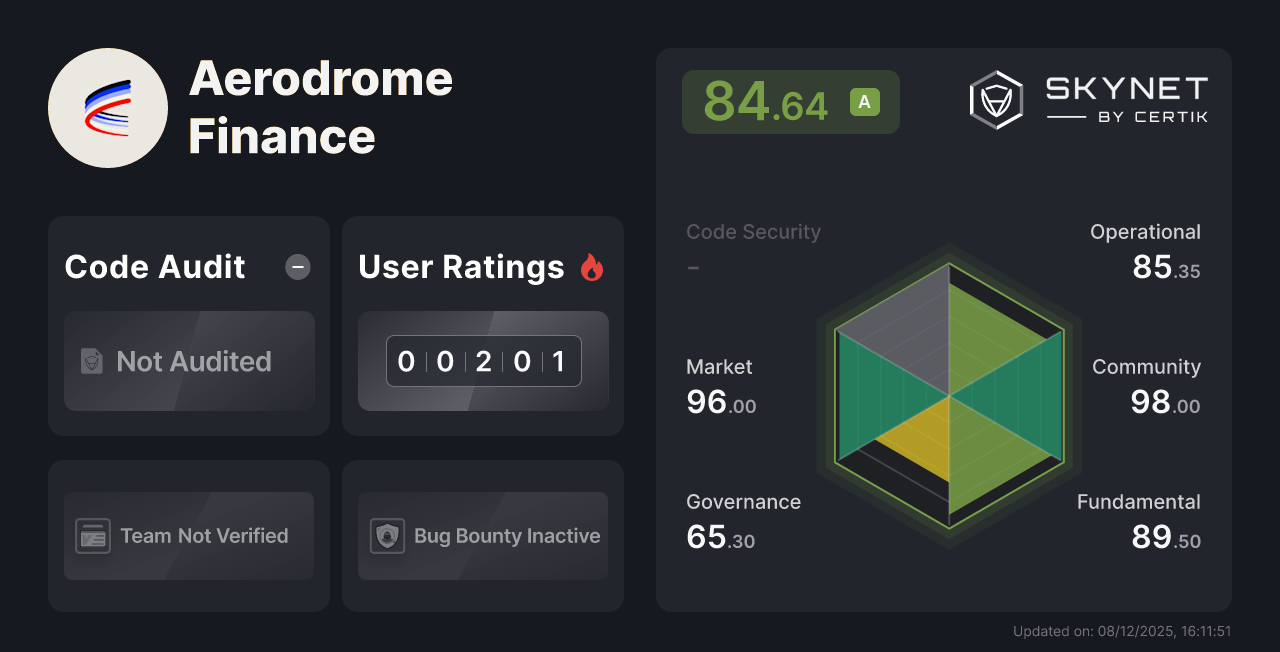Toggle the Team Not Verified indicator
The image size is (1280, 652).
pyautogui.click(x=188, y=536)
